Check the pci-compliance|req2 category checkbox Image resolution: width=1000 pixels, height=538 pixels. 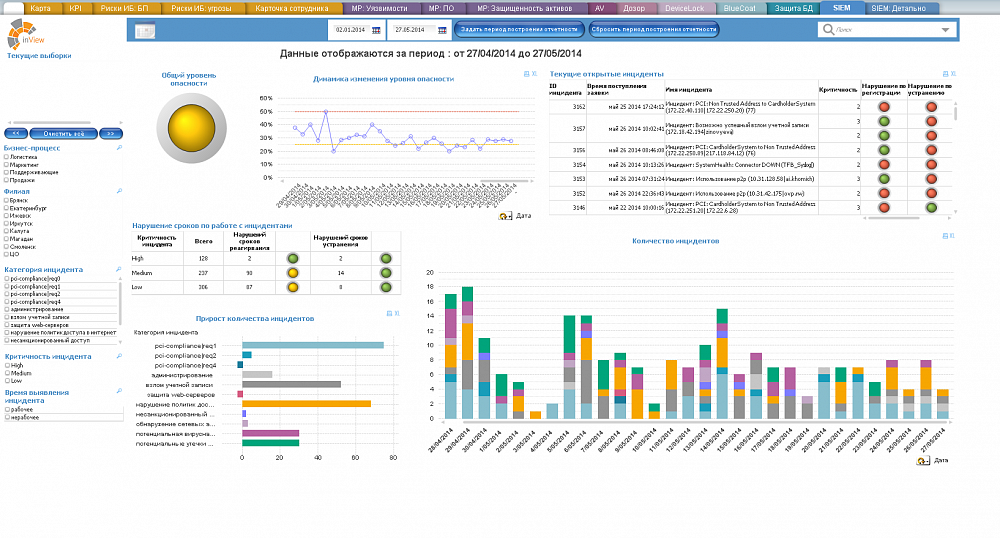[6, 294]
